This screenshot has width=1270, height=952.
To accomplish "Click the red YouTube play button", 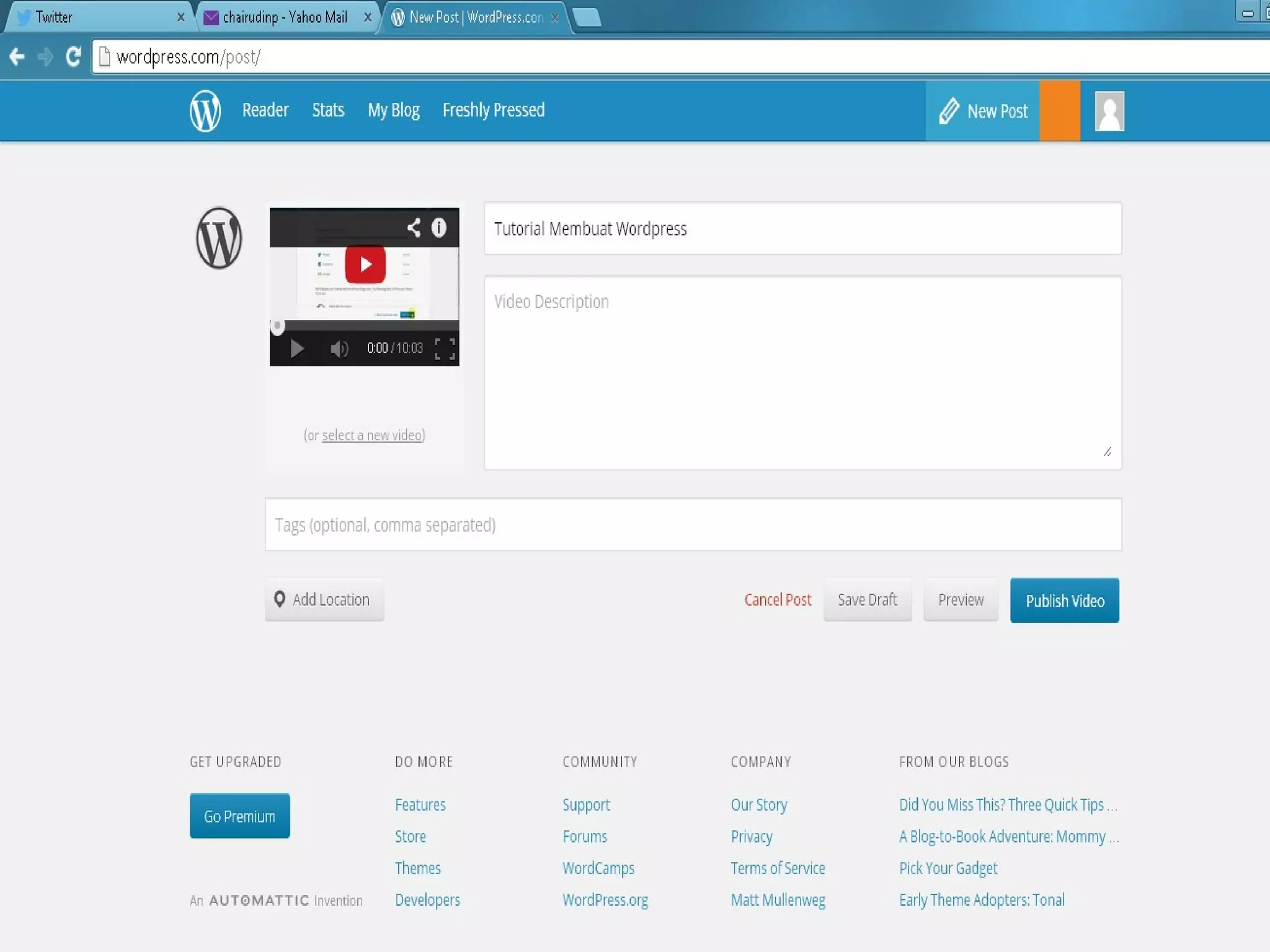I will (x=365, y=265).
